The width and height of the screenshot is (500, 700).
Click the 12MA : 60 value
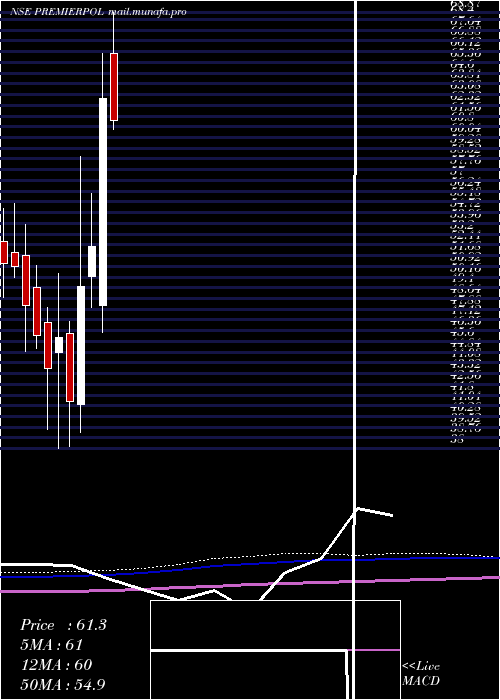pyautogui.click(x=56, y=665)
